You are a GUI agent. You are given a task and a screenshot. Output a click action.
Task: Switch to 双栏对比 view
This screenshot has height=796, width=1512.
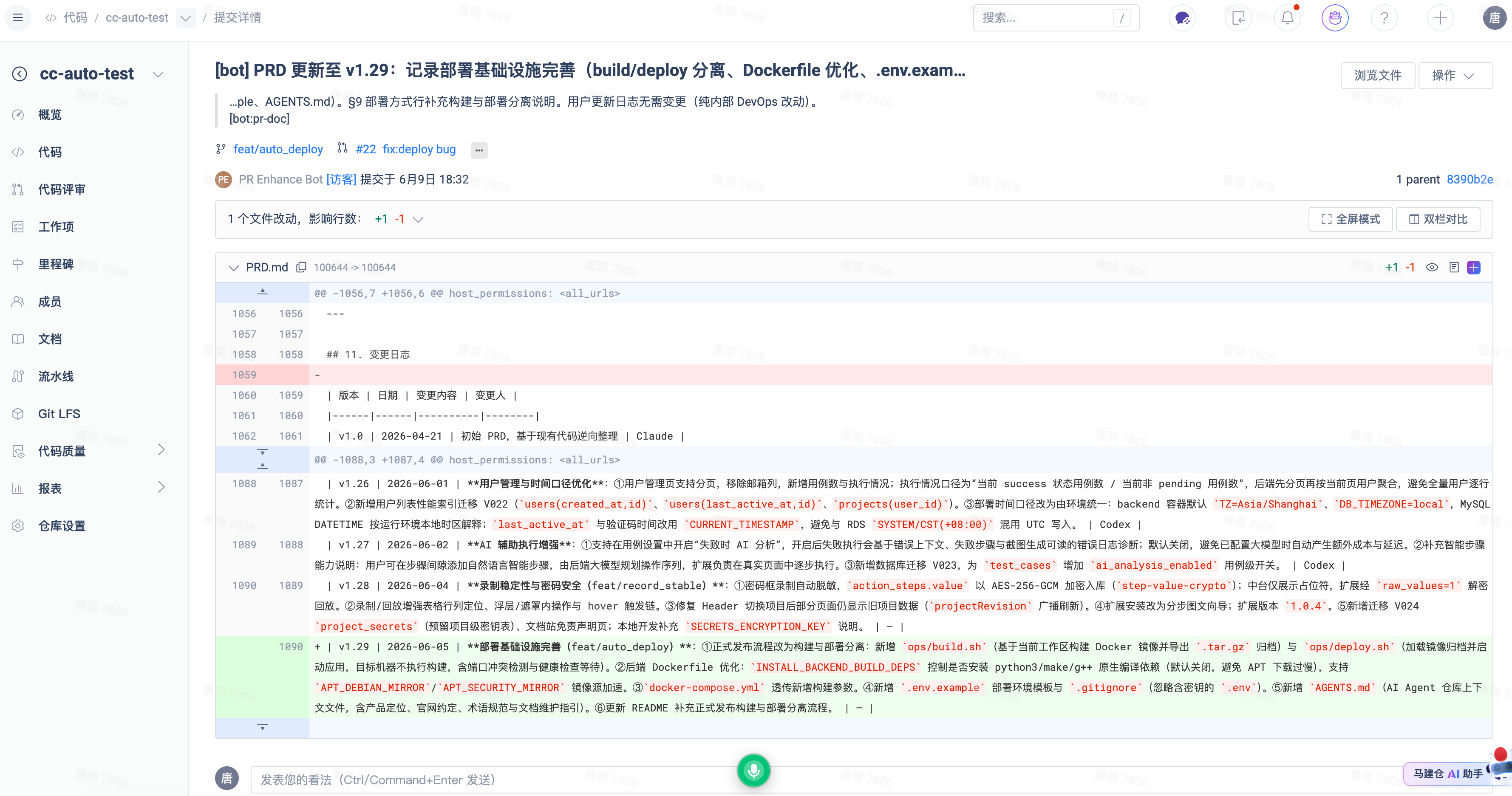pyautogui.click(x=1438, y=219)
